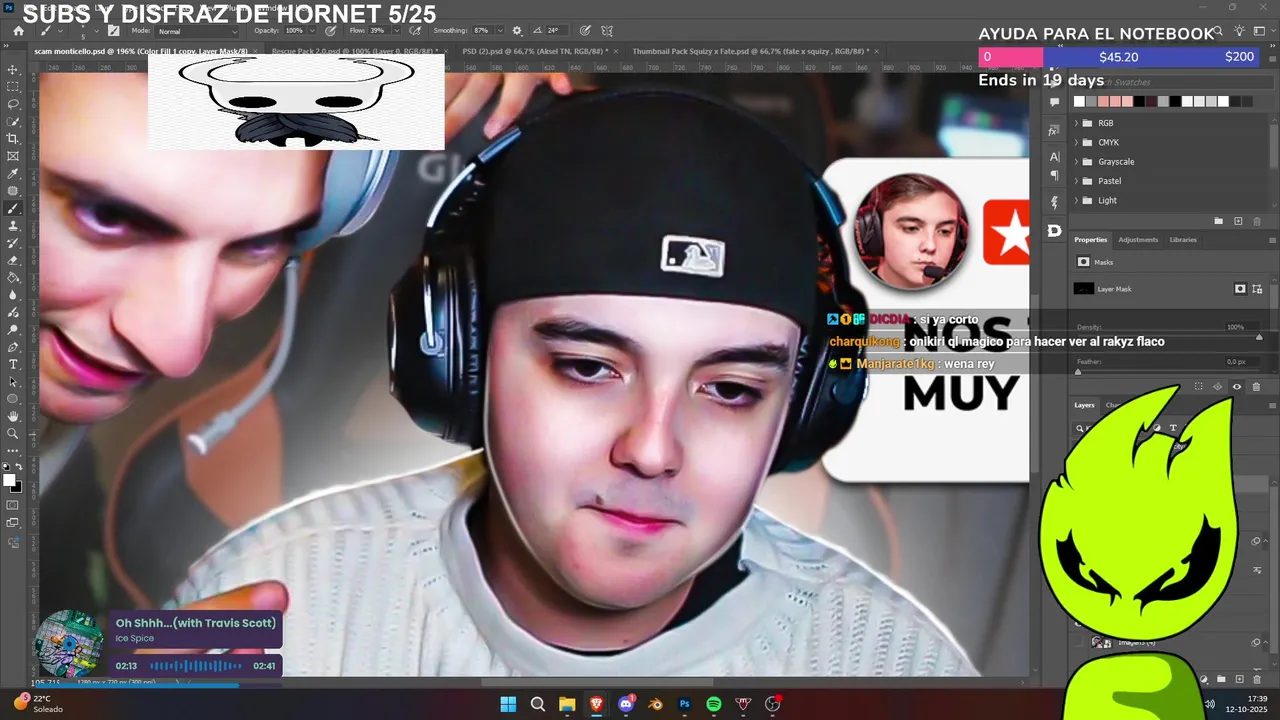Screen dimensions: 1280x720
Task: Open the Properties panel menu
Action: pyautogui.click(x=1272, y=240)
